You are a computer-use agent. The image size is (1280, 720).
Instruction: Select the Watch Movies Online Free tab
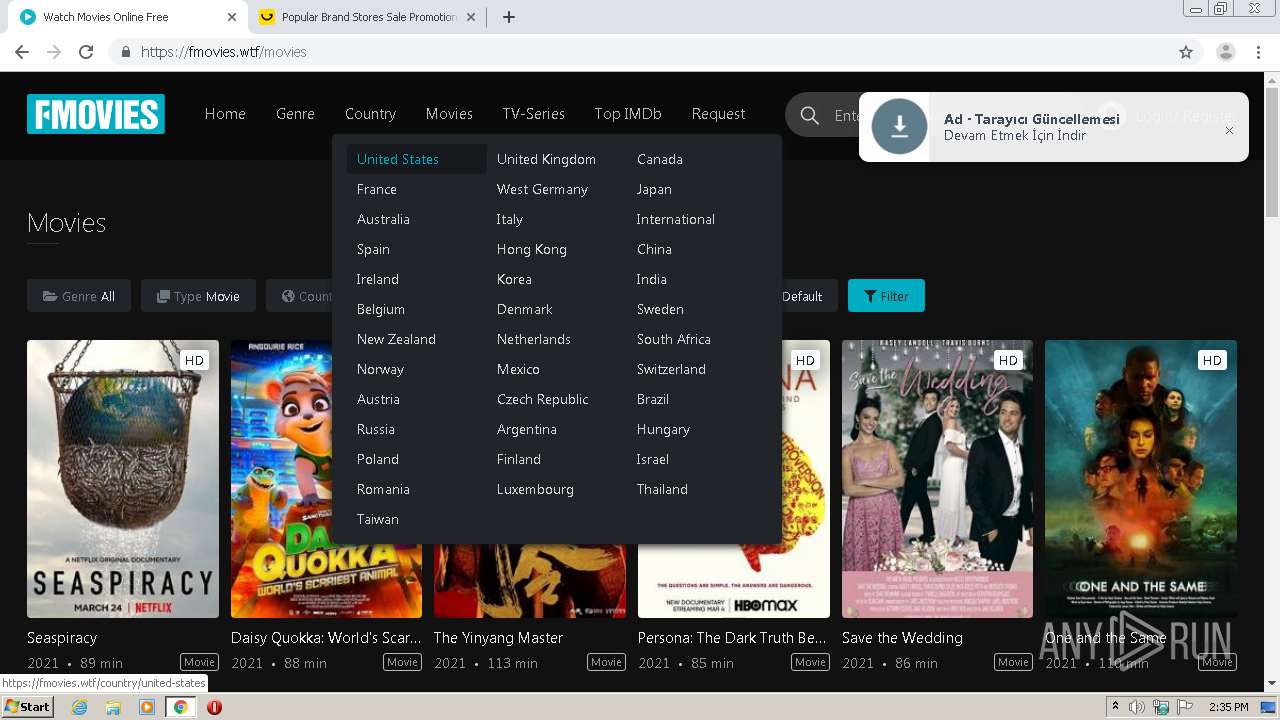click(128, 17)
